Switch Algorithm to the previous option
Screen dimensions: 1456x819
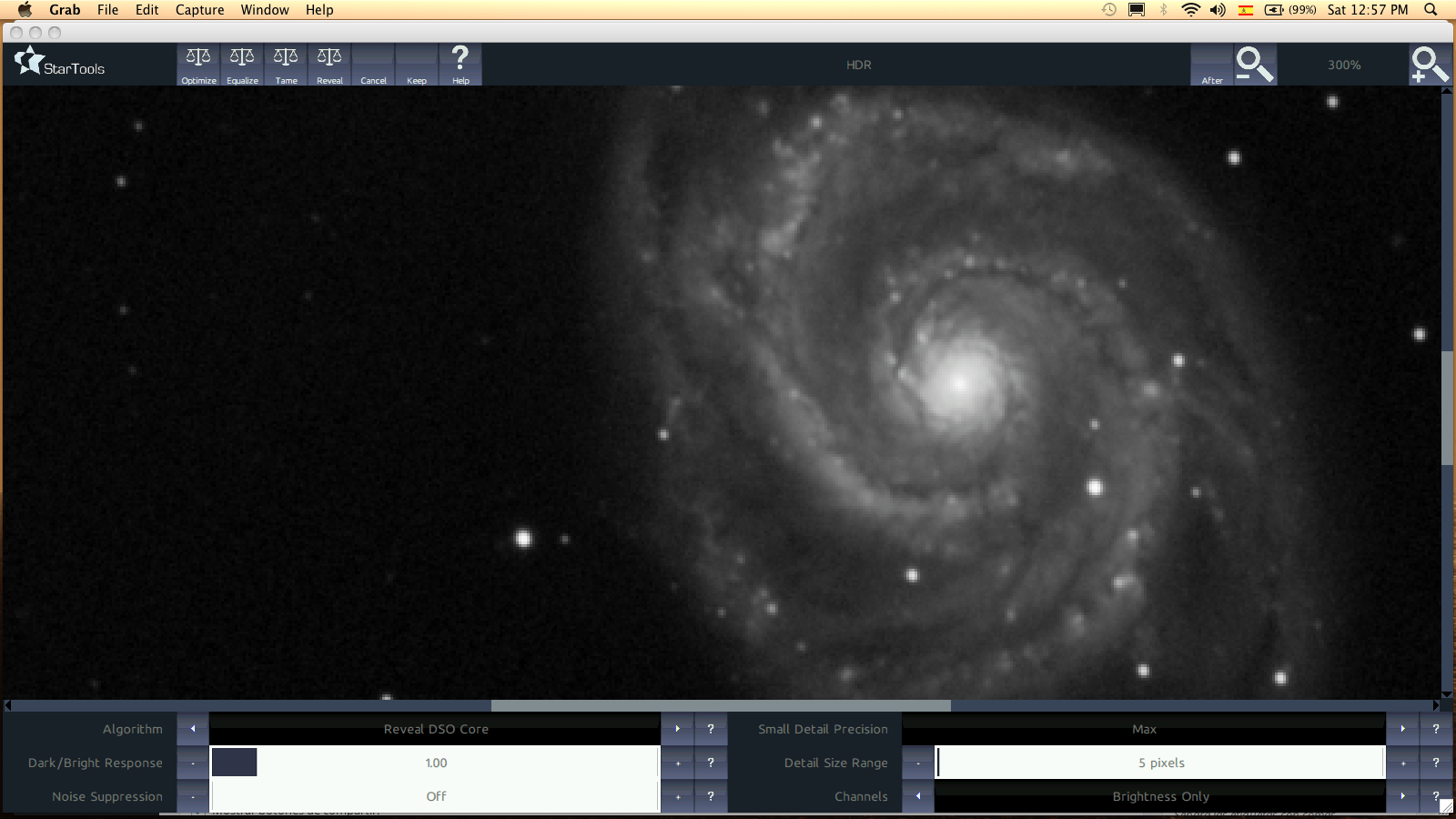coord(193,729)
